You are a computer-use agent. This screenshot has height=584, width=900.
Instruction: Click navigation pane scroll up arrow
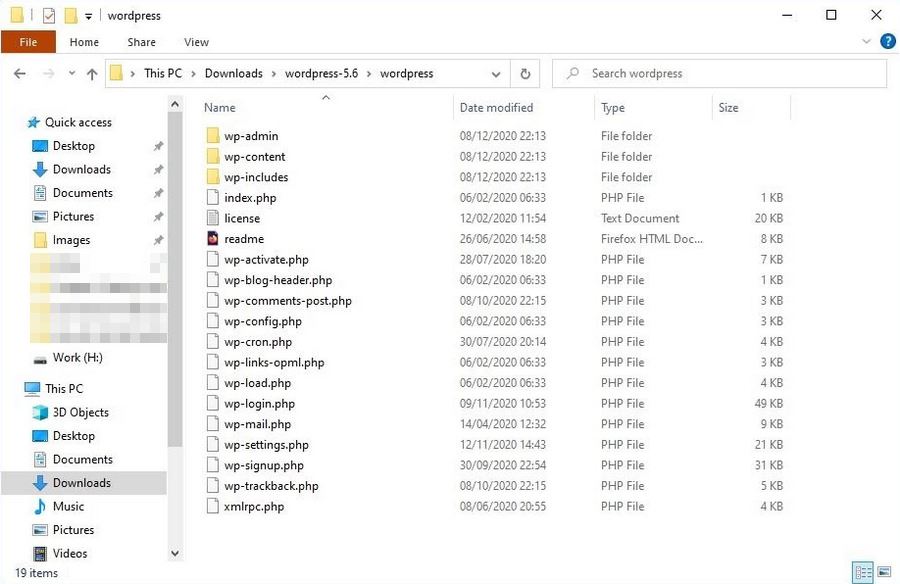pos(175,104)
